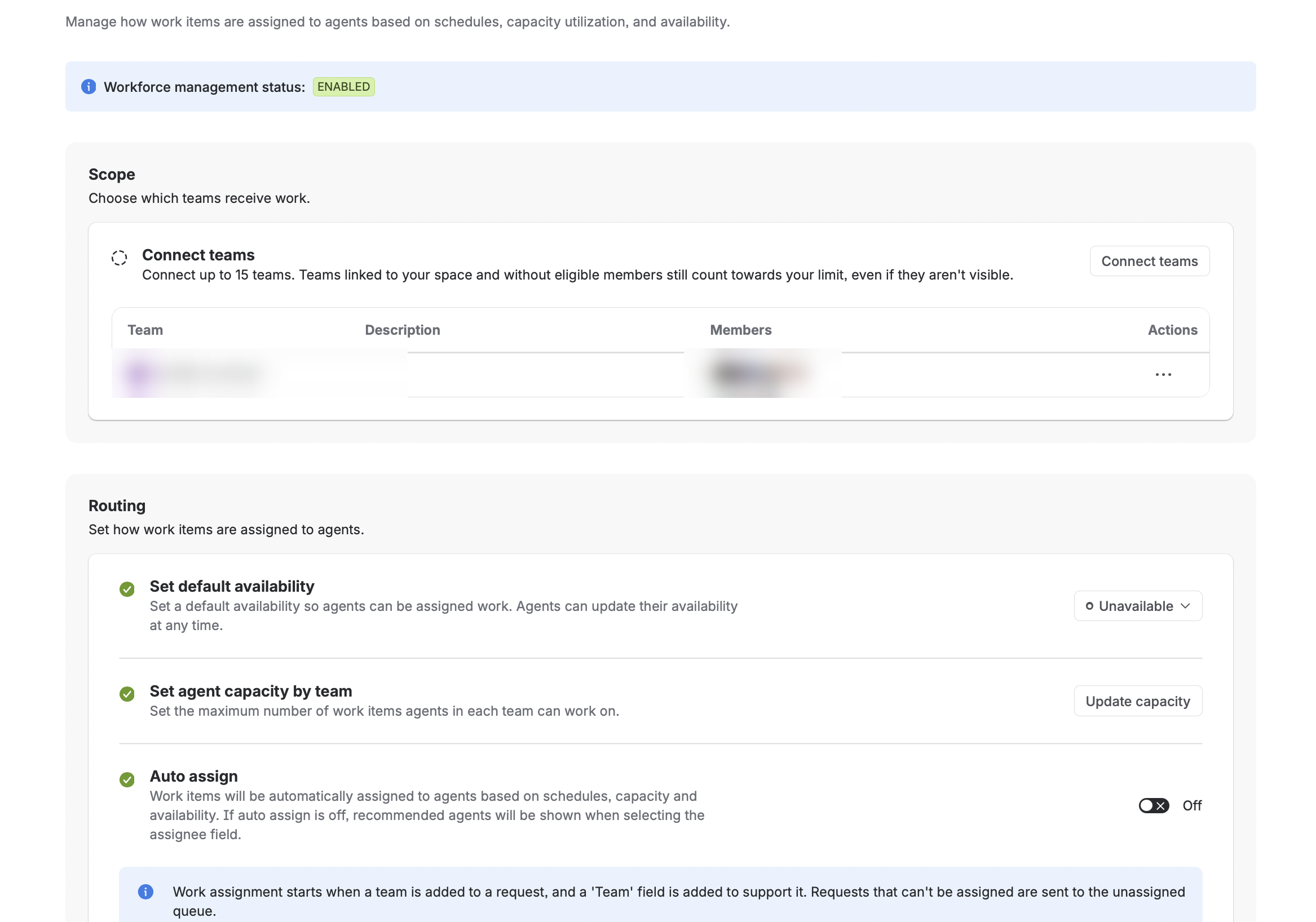This screenshot has height=922, width=1316.
Task: Click green checkmark next to Set default availability
Action: 127,589
